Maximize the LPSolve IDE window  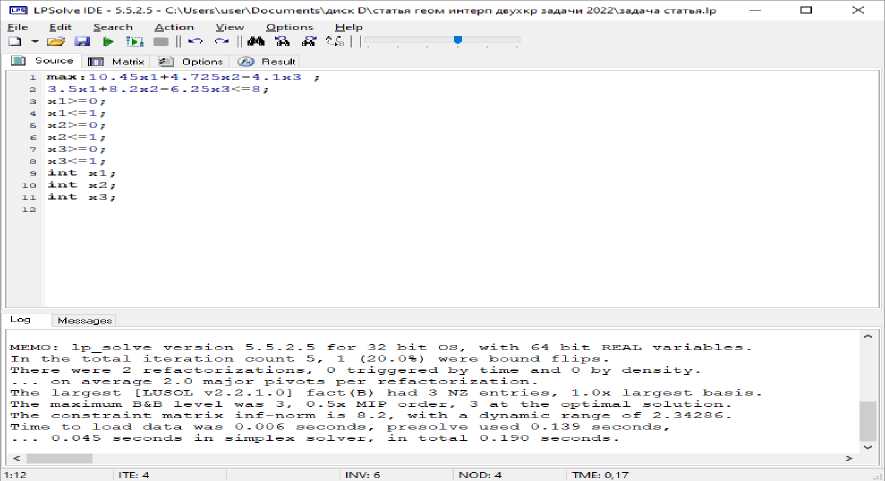coord(807,10)
